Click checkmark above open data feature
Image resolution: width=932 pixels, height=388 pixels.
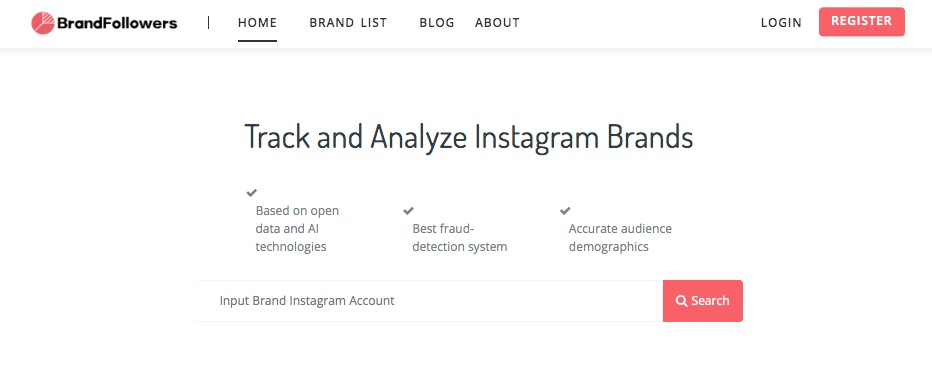(251, 193)
